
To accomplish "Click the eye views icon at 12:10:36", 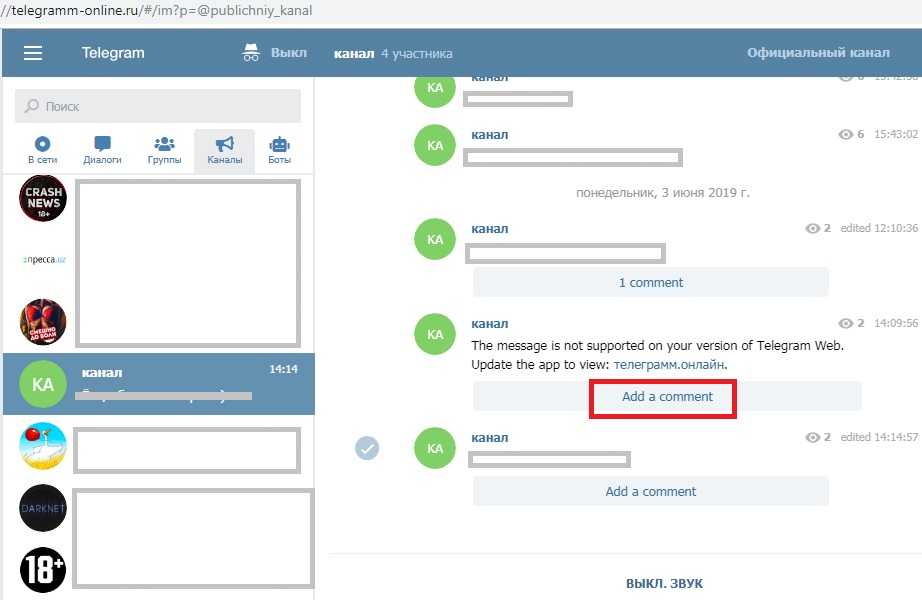I will point(812,228).
